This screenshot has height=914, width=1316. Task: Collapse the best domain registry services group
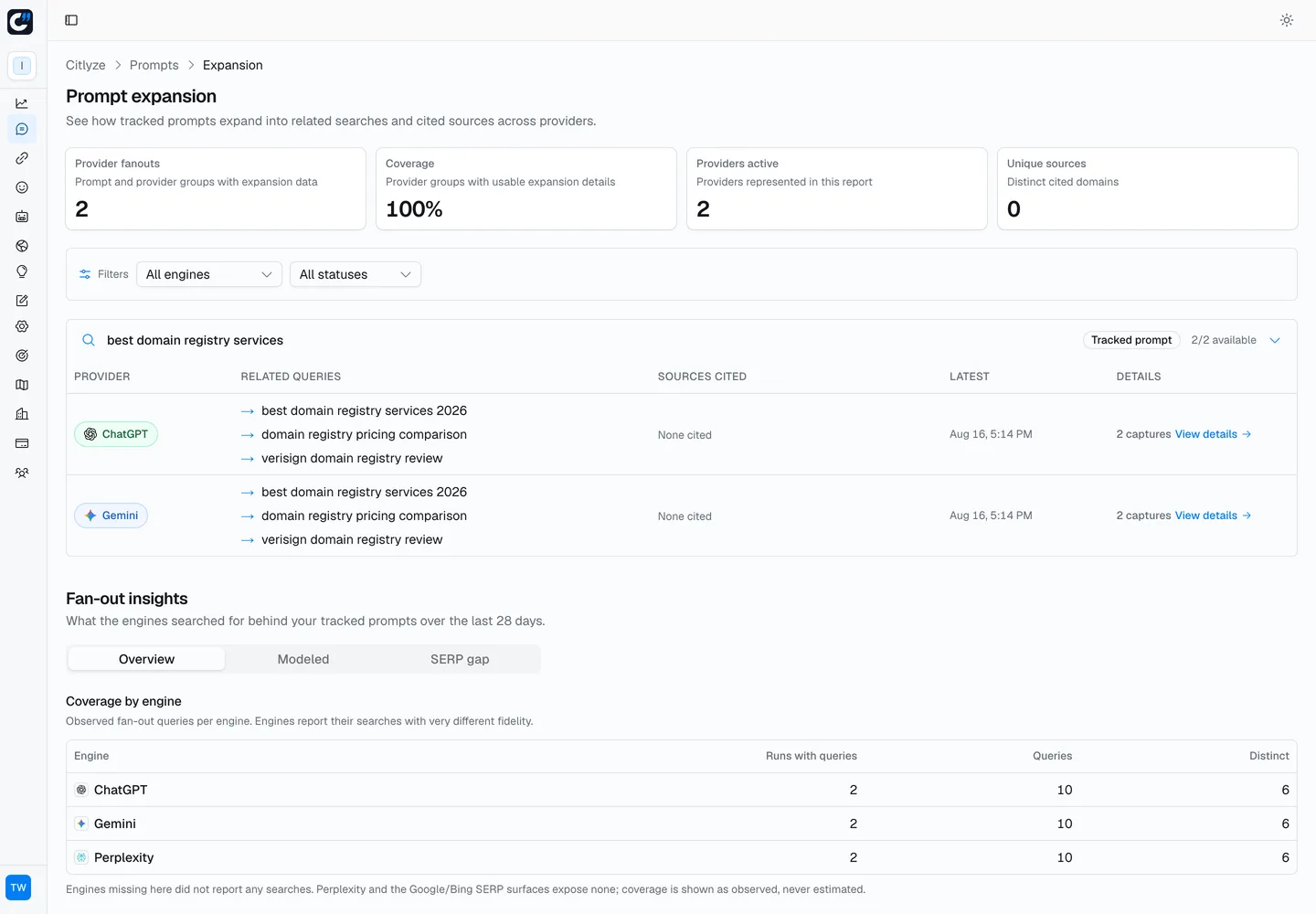pos(1275,340)
